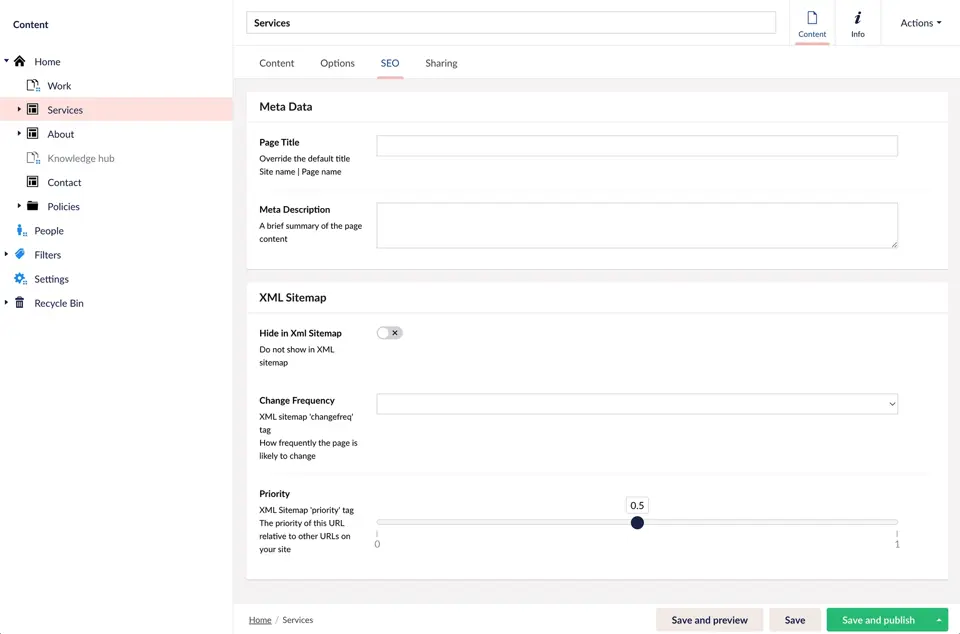Click the People section icon
960x634 pixels.
tap(22, 230)
